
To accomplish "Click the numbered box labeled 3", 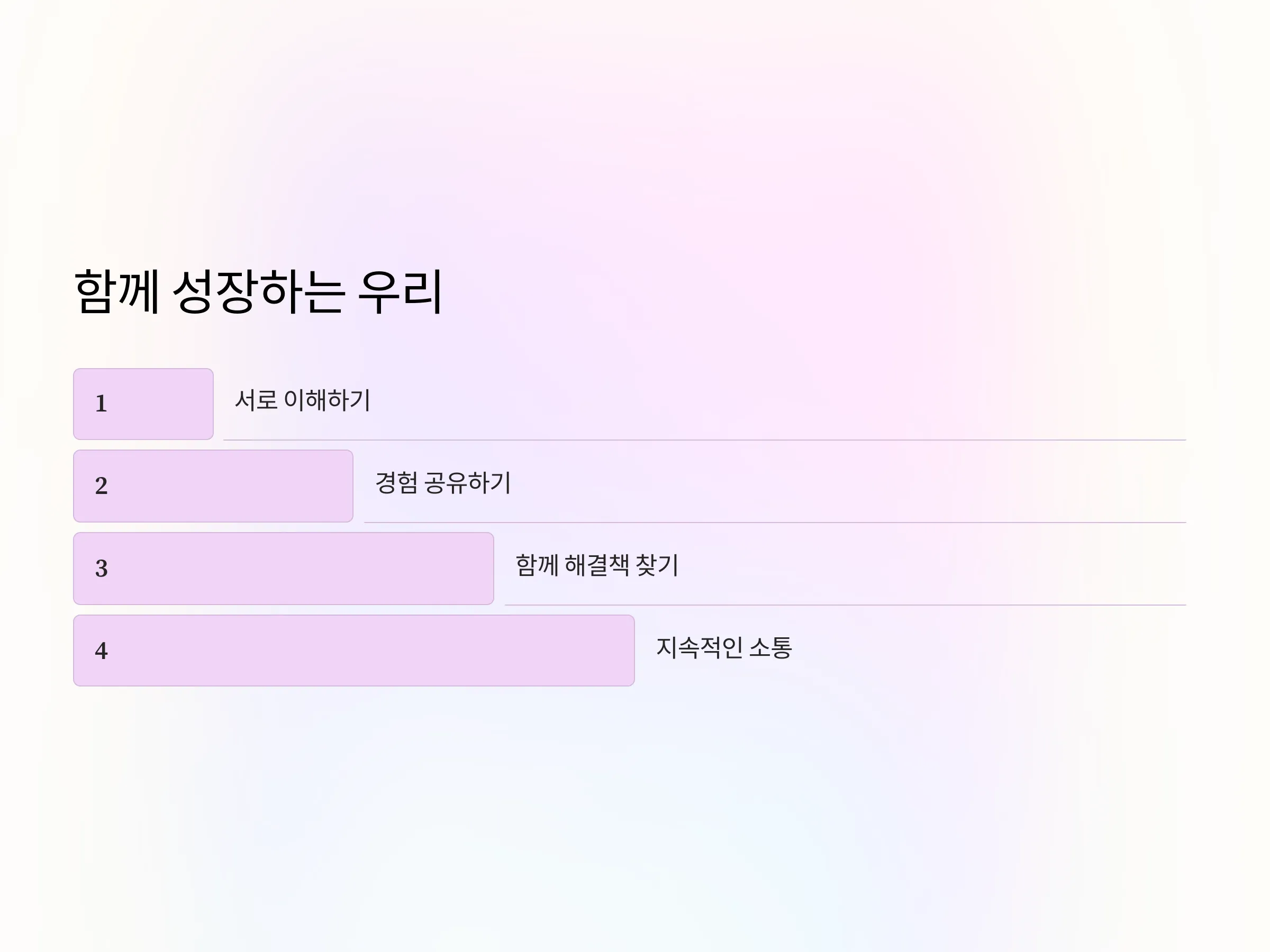I will [284, 569].
